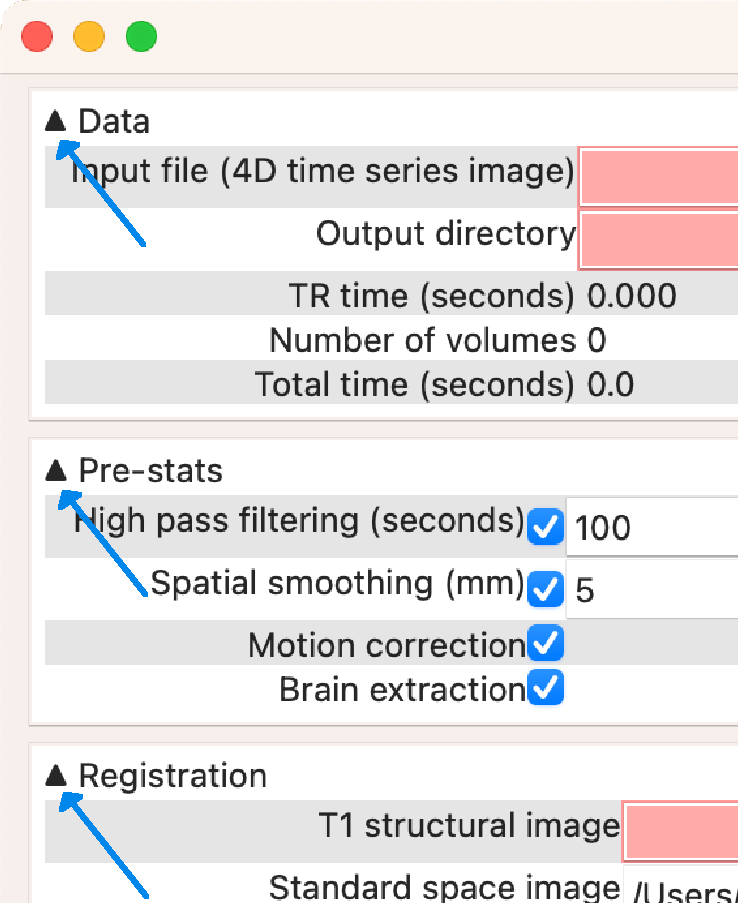738x903 pixels.
Task: Turn off the Brain extraction checkbox
Action: [x=545, y=689]
